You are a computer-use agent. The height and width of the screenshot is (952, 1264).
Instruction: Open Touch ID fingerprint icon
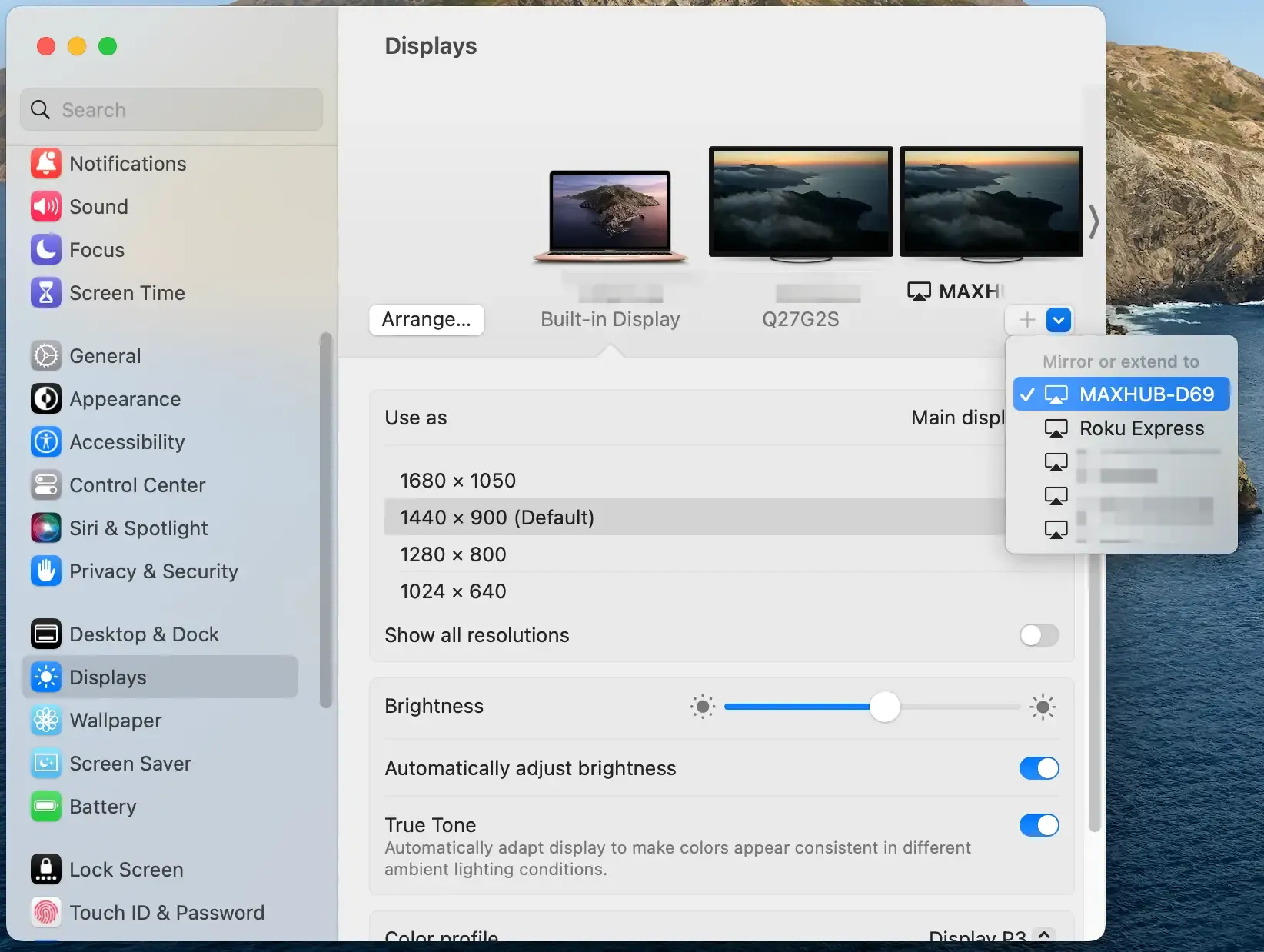coord(46,913)
